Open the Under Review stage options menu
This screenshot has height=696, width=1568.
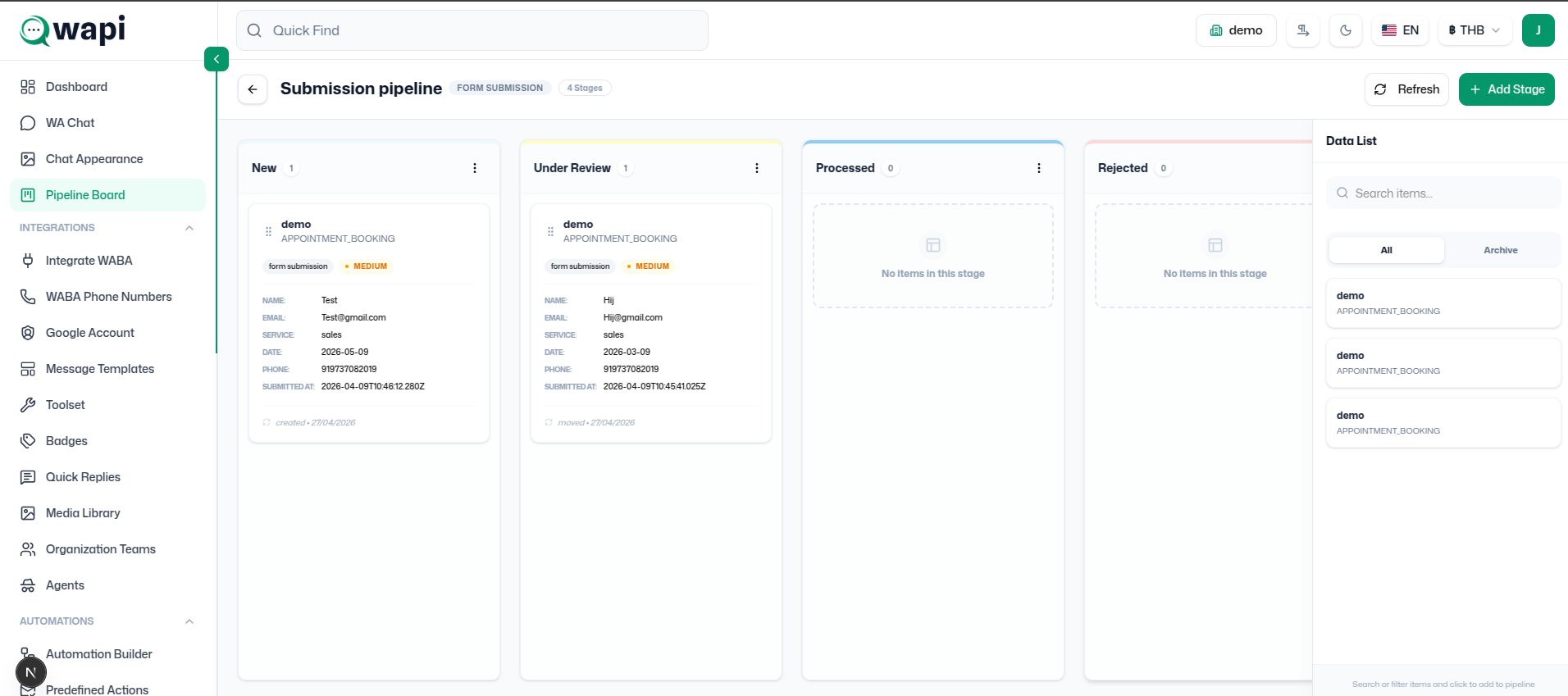click(x=757, y=168)
